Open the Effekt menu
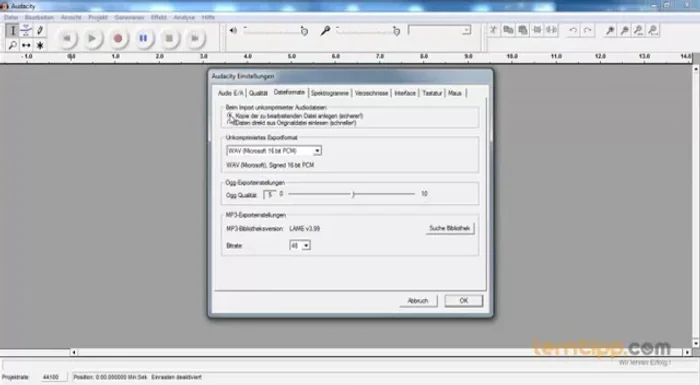 (x=158, y=17)
